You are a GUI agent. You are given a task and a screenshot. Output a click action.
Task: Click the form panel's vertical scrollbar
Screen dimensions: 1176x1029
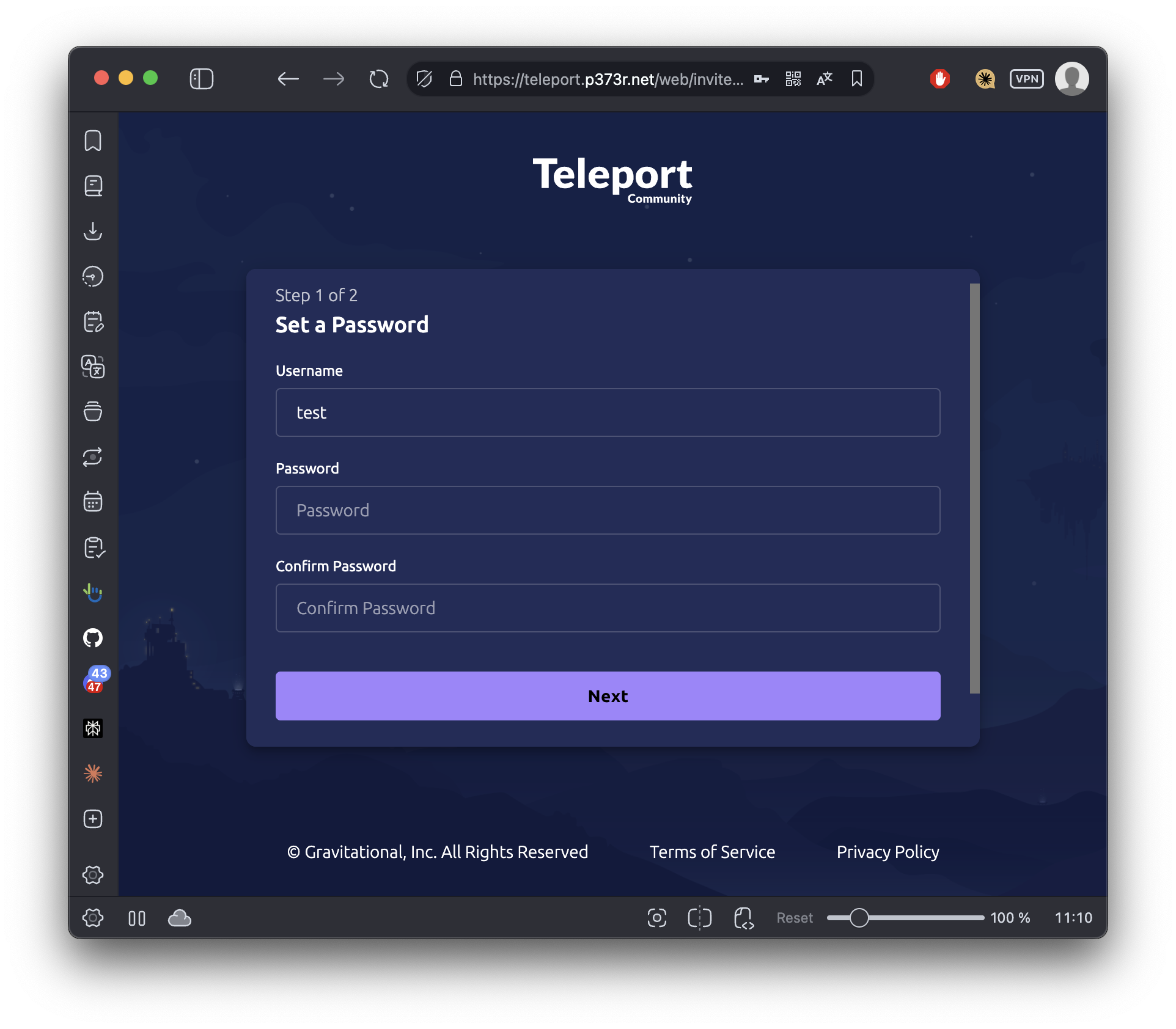click(x=974, y=488)
